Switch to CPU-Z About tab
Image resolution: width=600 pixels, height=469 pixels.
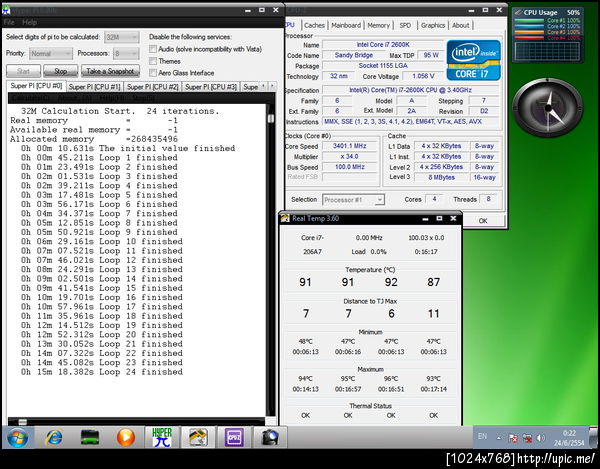(x=461, y=25)
